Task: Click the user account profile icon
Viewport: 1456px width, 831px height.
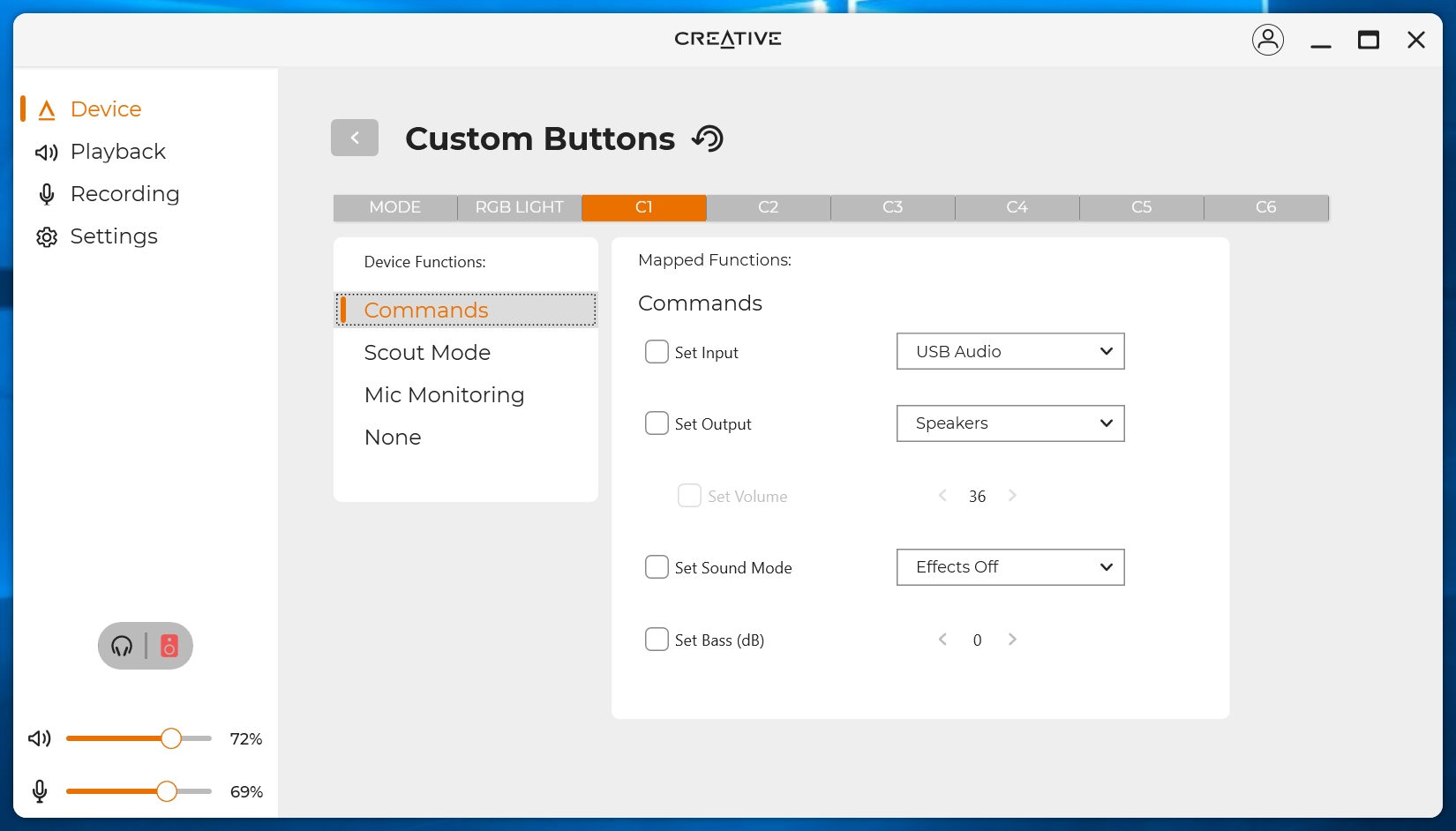Action: coord(1267,40)
